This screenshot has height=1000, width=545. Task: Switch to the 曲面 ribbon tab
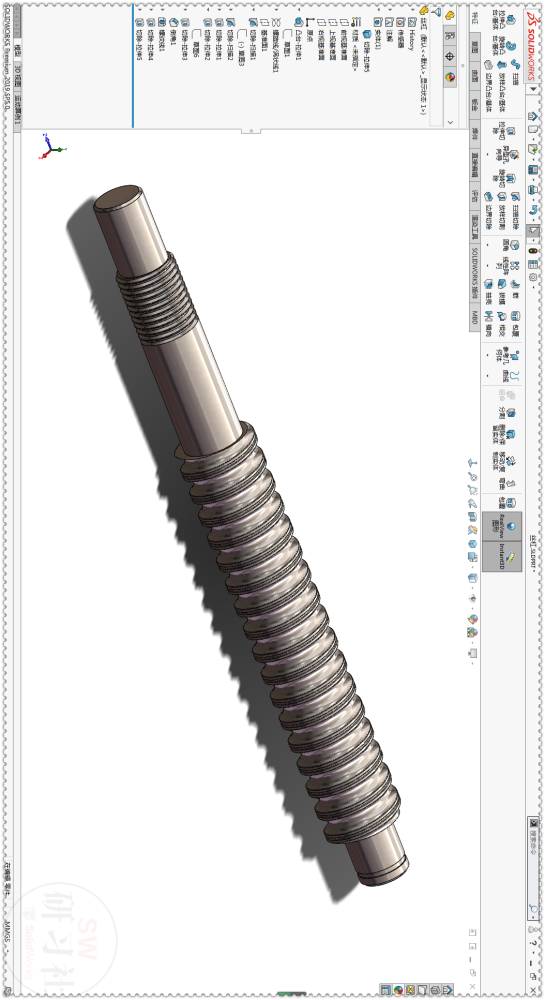pos(475,76)
